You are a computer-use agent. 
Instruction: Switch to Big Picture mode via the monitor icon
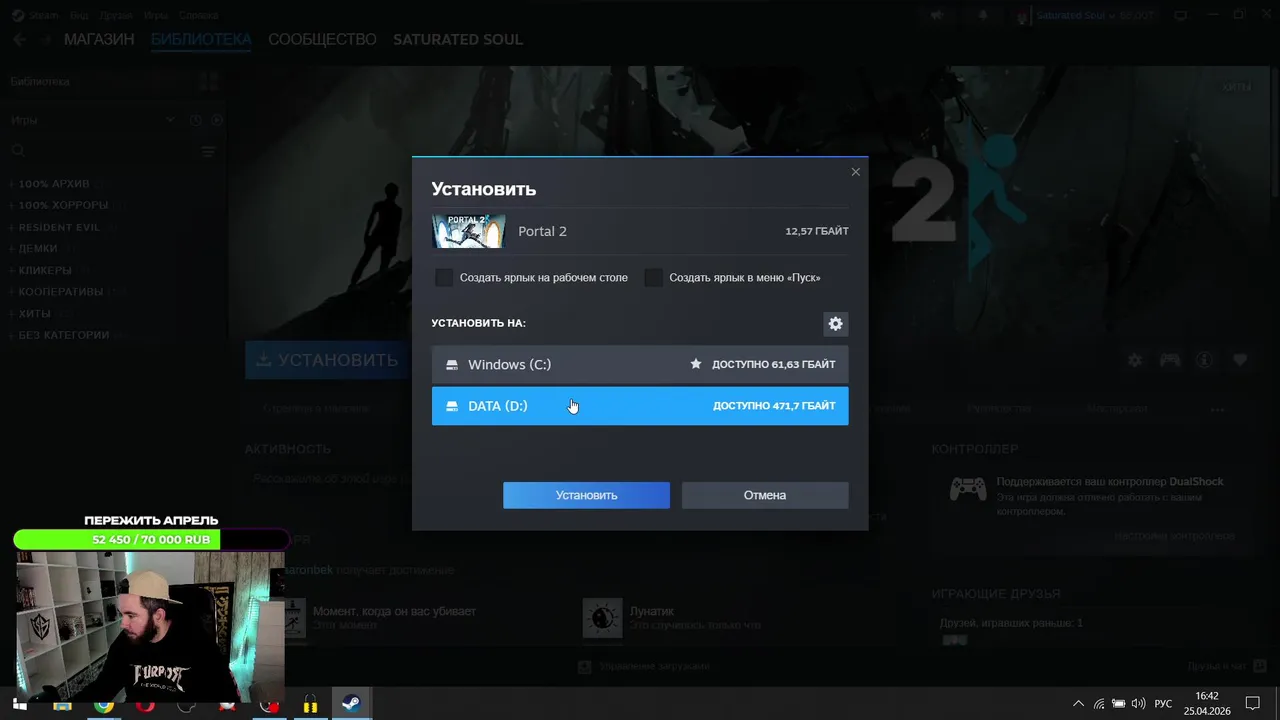click(1180, 16)
